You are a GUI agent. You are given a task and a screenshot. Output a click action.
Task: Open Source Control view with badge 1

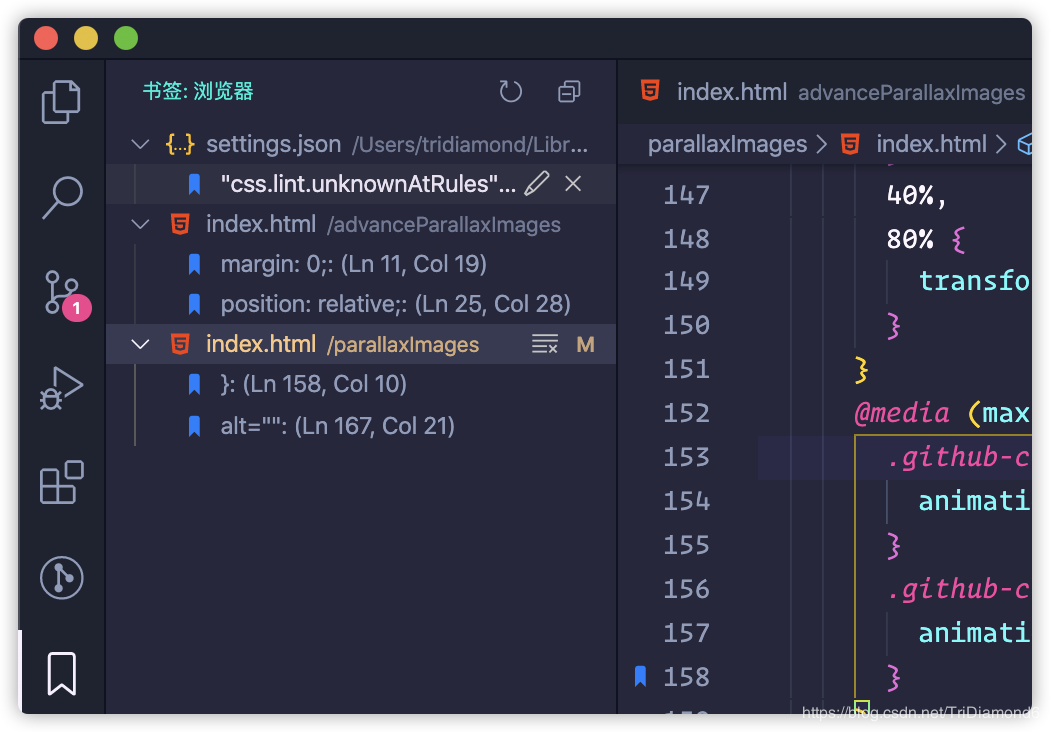tap(66, 293)
